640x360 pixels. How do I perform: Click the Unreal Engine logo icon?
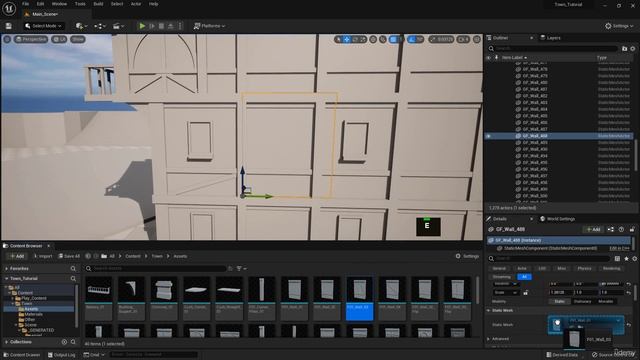(x=9, y=8)
